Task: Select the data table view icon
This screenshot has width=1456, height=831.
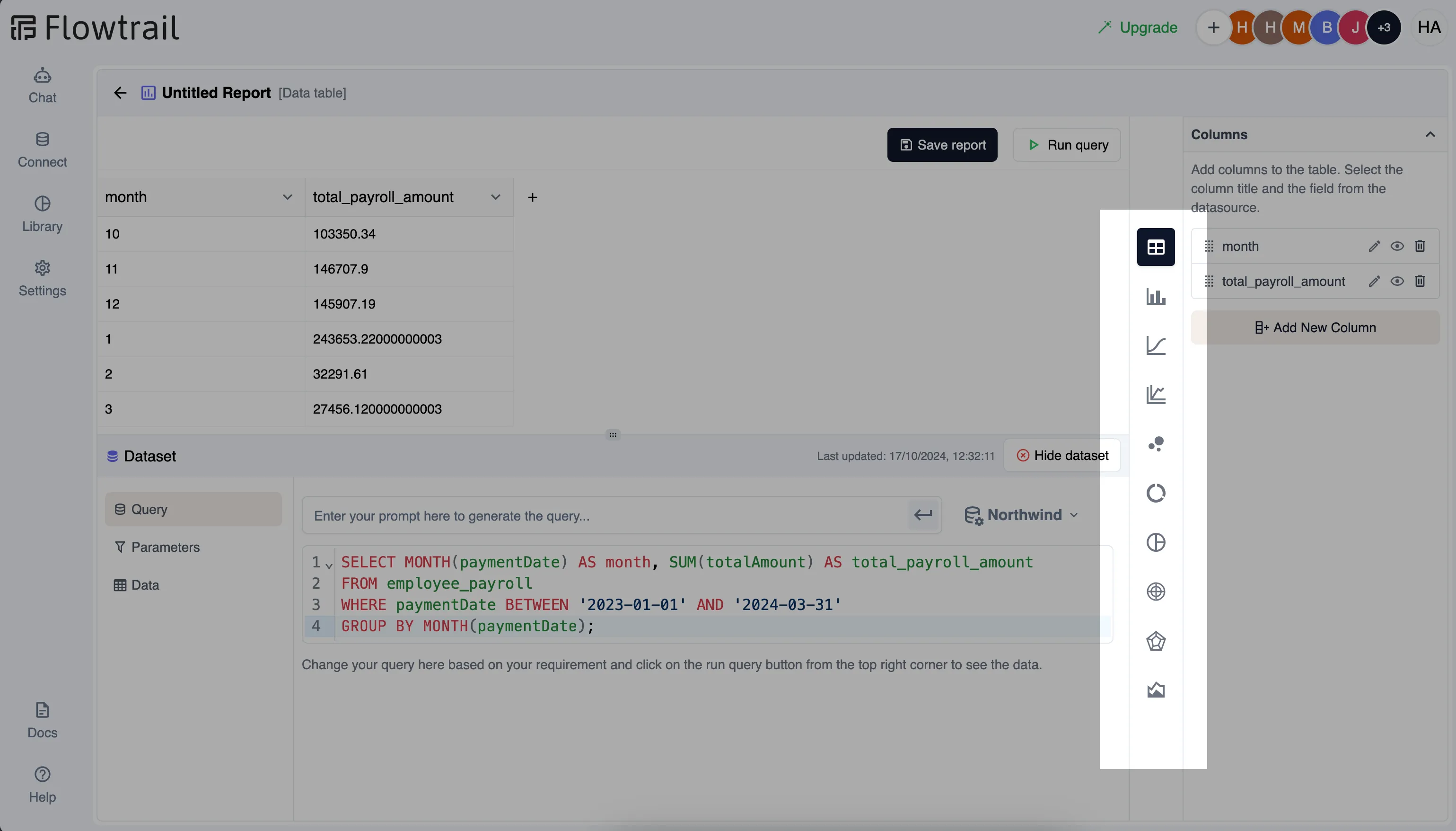Action: click(1155, 246)
